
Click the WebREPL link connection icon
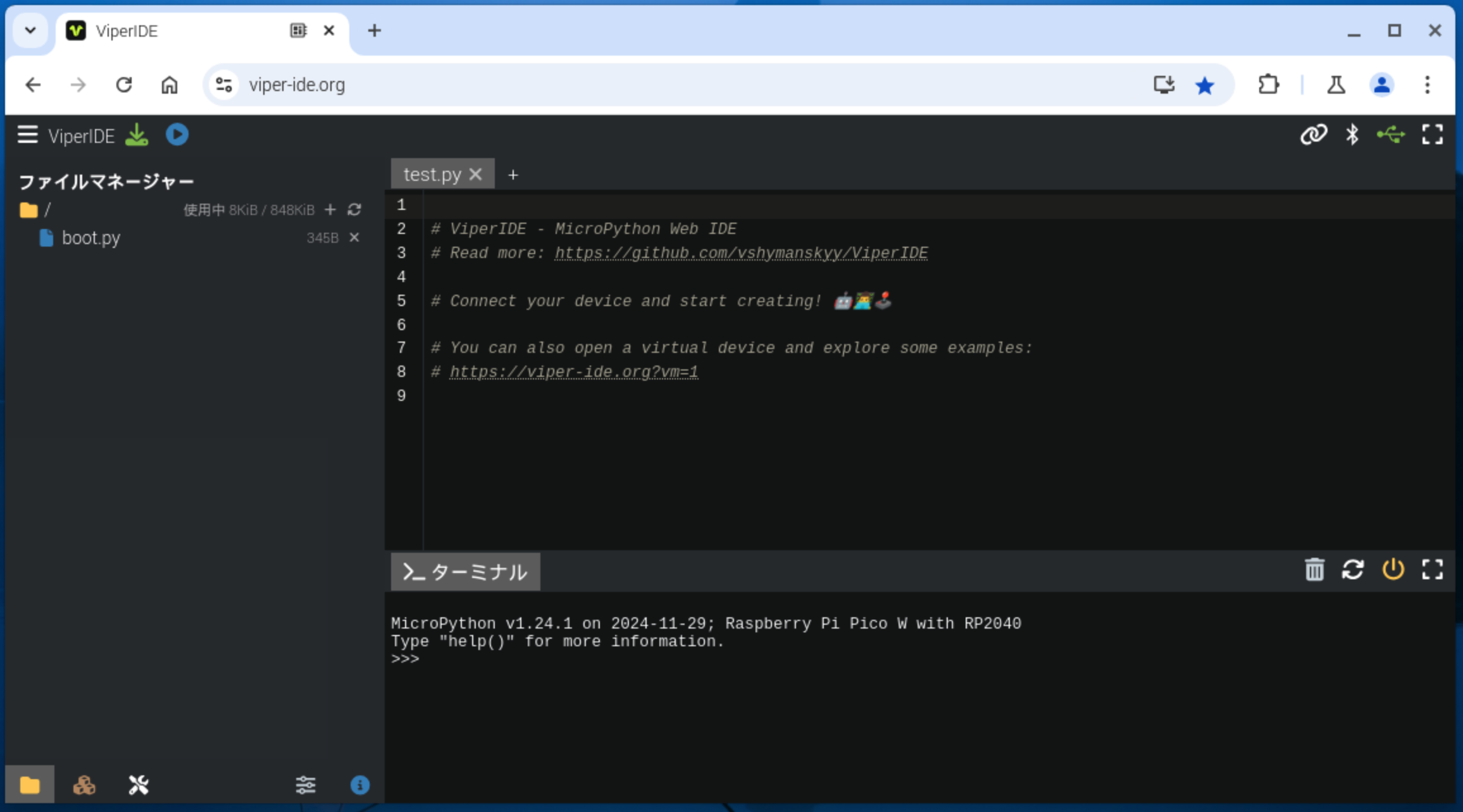pyautogui.click(x=1314, y=135)
